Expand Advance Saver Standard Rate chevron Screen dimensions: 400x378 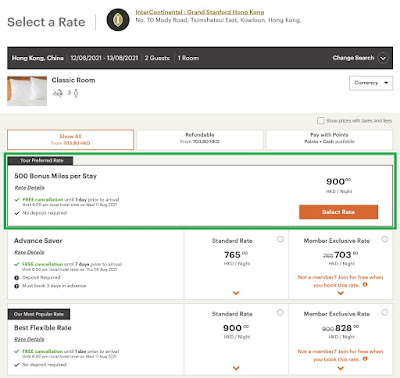pyautogui.click(x=236, y=293)
